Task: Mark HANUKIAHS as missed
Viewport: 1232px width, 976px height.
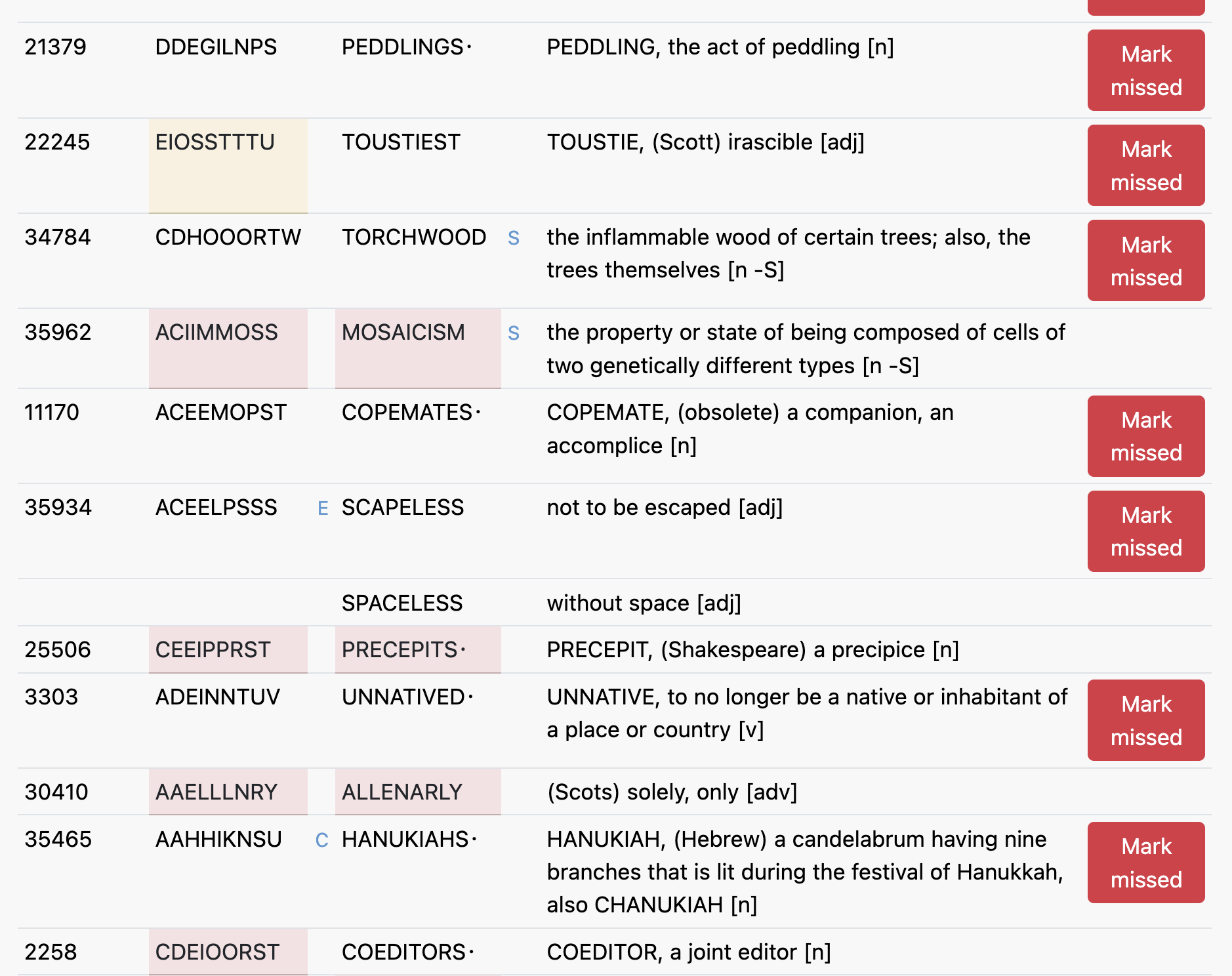Action: tap(1145, 863)
